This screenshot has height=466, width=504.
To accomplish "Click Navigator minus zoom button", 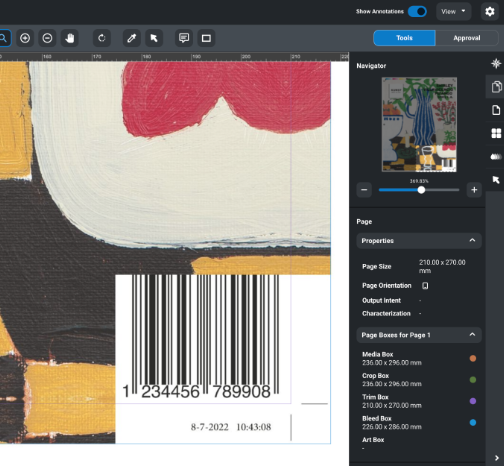I will (364, 190).
